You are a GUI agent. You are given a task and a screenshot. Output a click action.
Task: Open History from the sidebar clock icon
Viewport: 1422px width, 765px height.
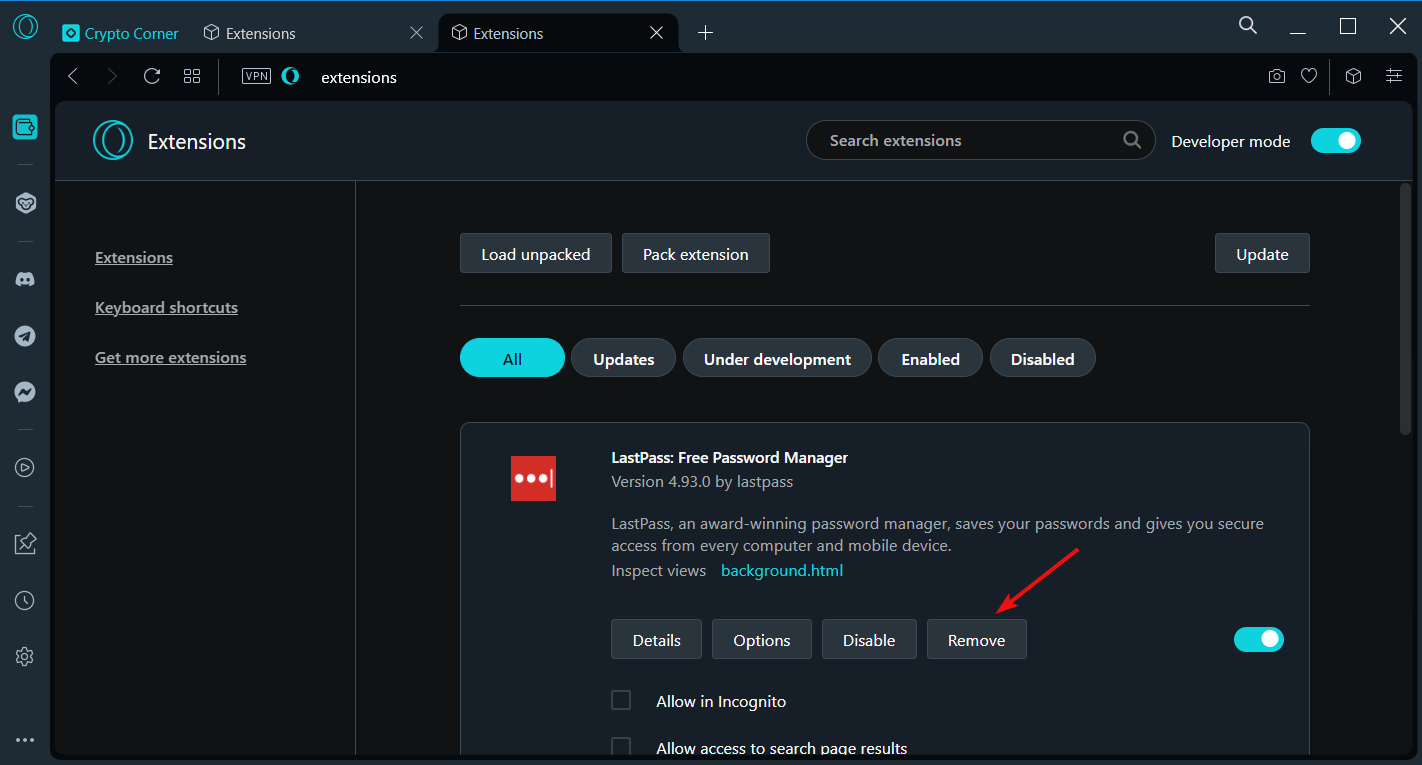tap(25, 600)
